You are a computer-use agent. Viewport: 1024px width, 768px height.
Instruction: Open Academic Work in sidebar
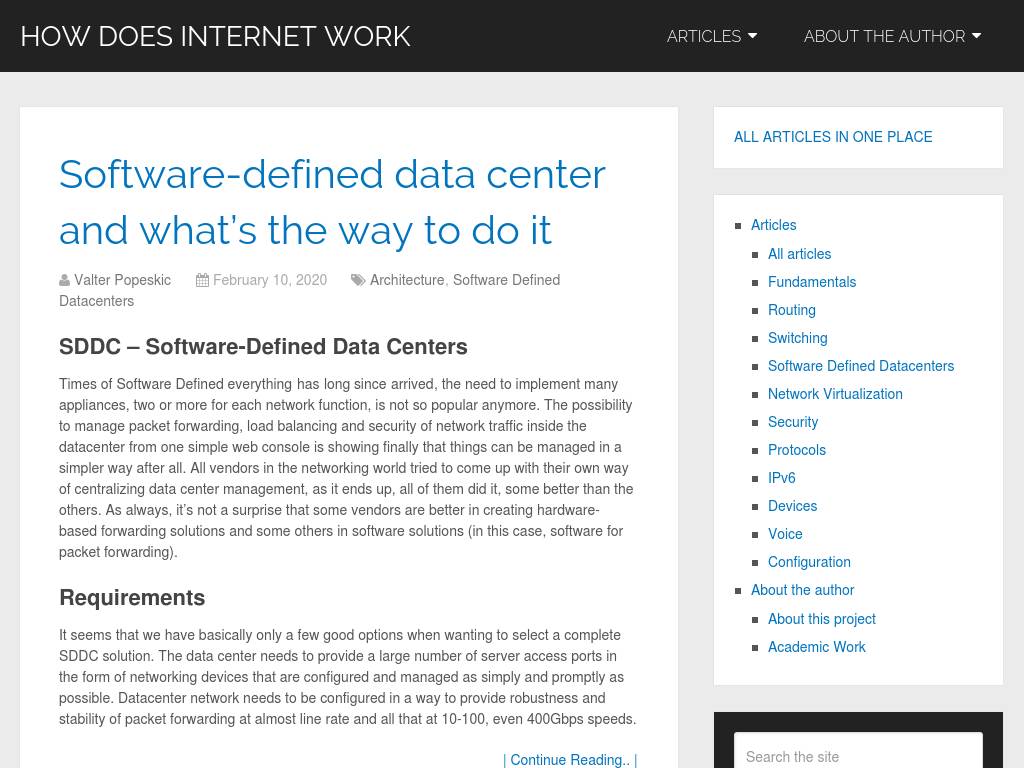816,647
